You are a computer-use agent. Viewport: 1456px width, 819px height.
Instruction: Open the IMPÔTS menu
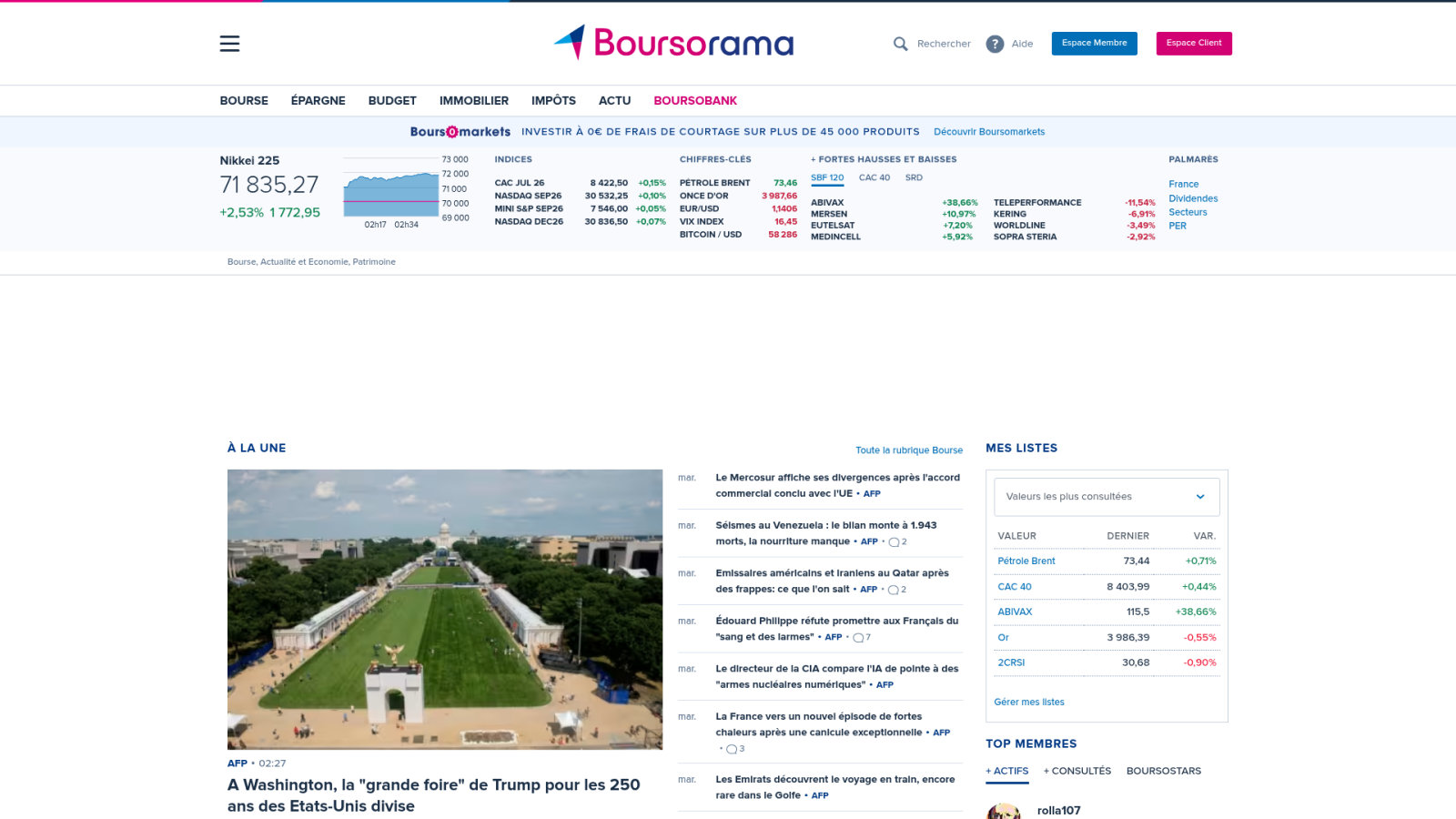pyautogui.click(x=553, y=101)
